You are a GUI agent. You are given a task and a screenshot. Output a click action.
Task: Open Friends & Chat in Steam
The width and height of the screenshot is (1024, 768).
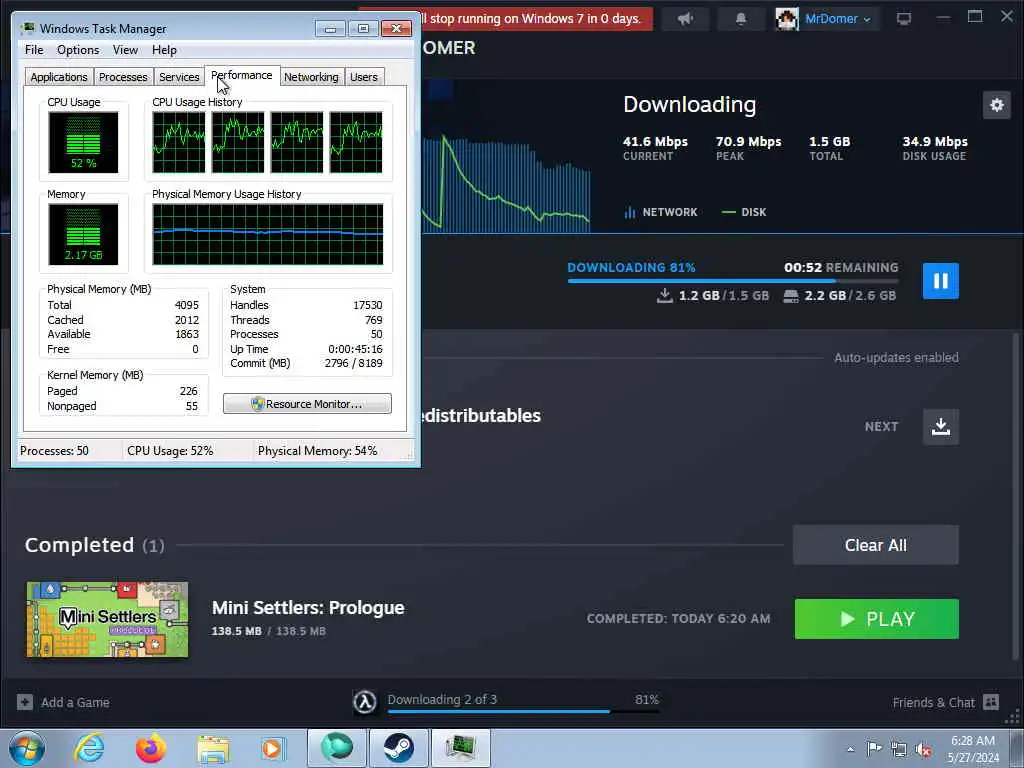[946, 702]
